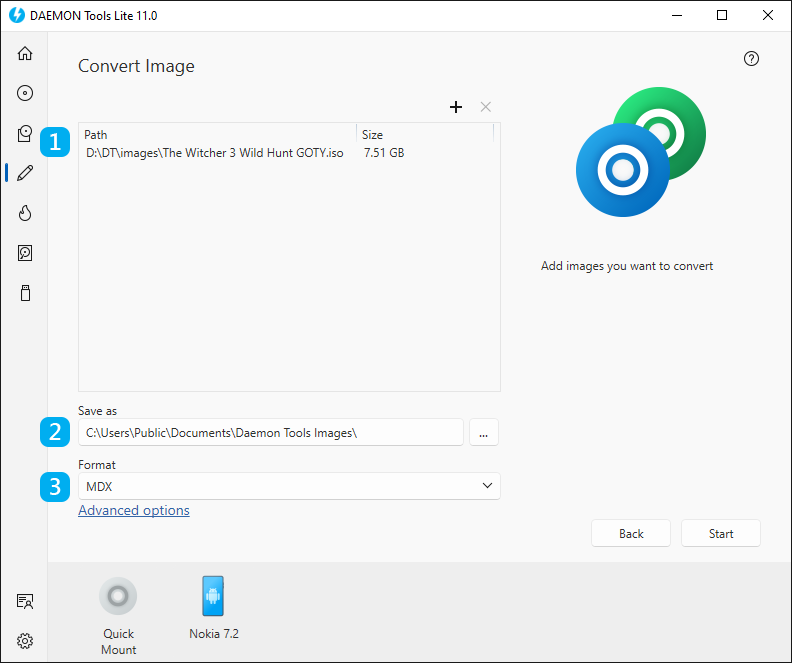Open the Advanced options link
792x663 pixels.
tap(134, 511)
